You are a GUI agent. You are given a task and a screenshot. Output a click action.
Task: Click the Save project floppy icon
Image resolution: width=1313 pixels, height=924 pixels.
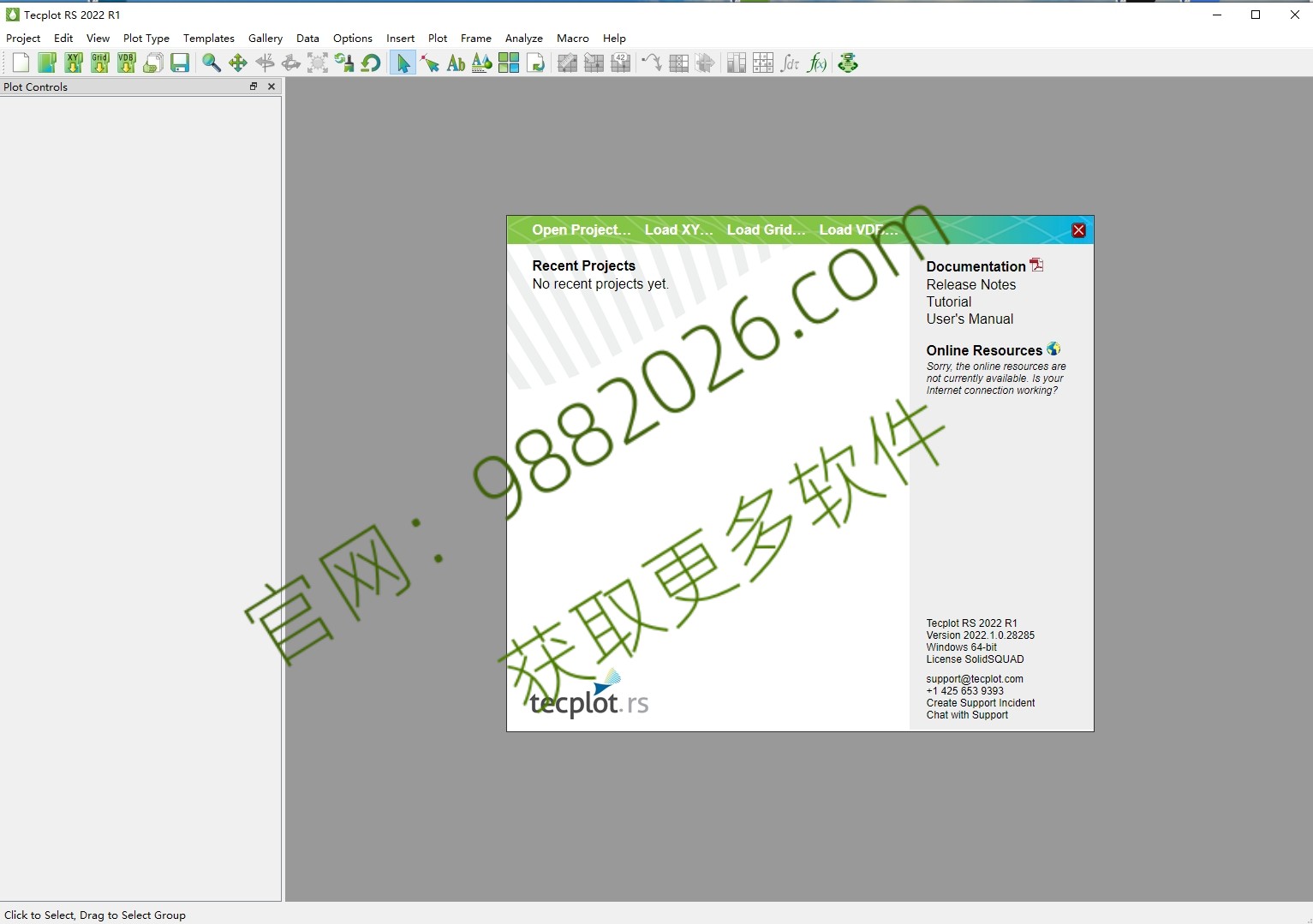tap(180, 63)
